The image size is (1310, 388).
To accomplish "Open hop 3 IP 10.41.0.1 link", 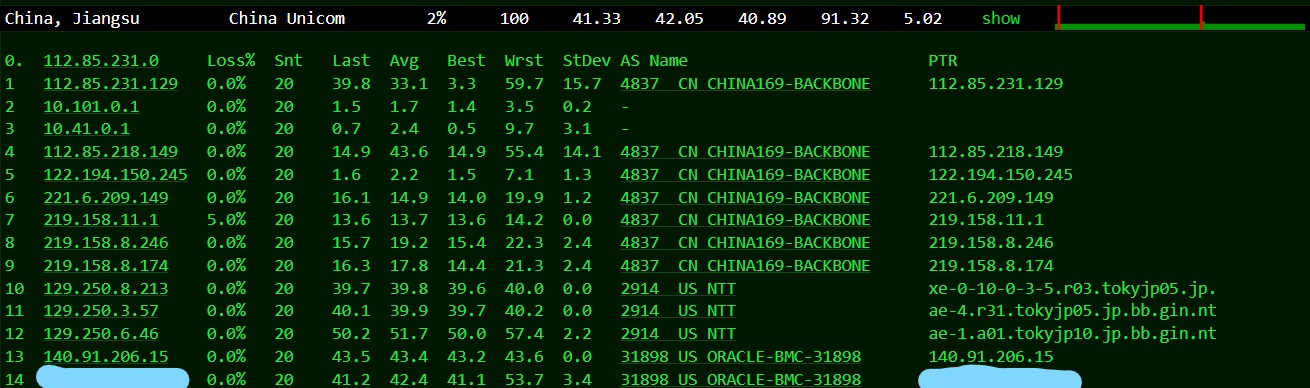I will (87, 128).
